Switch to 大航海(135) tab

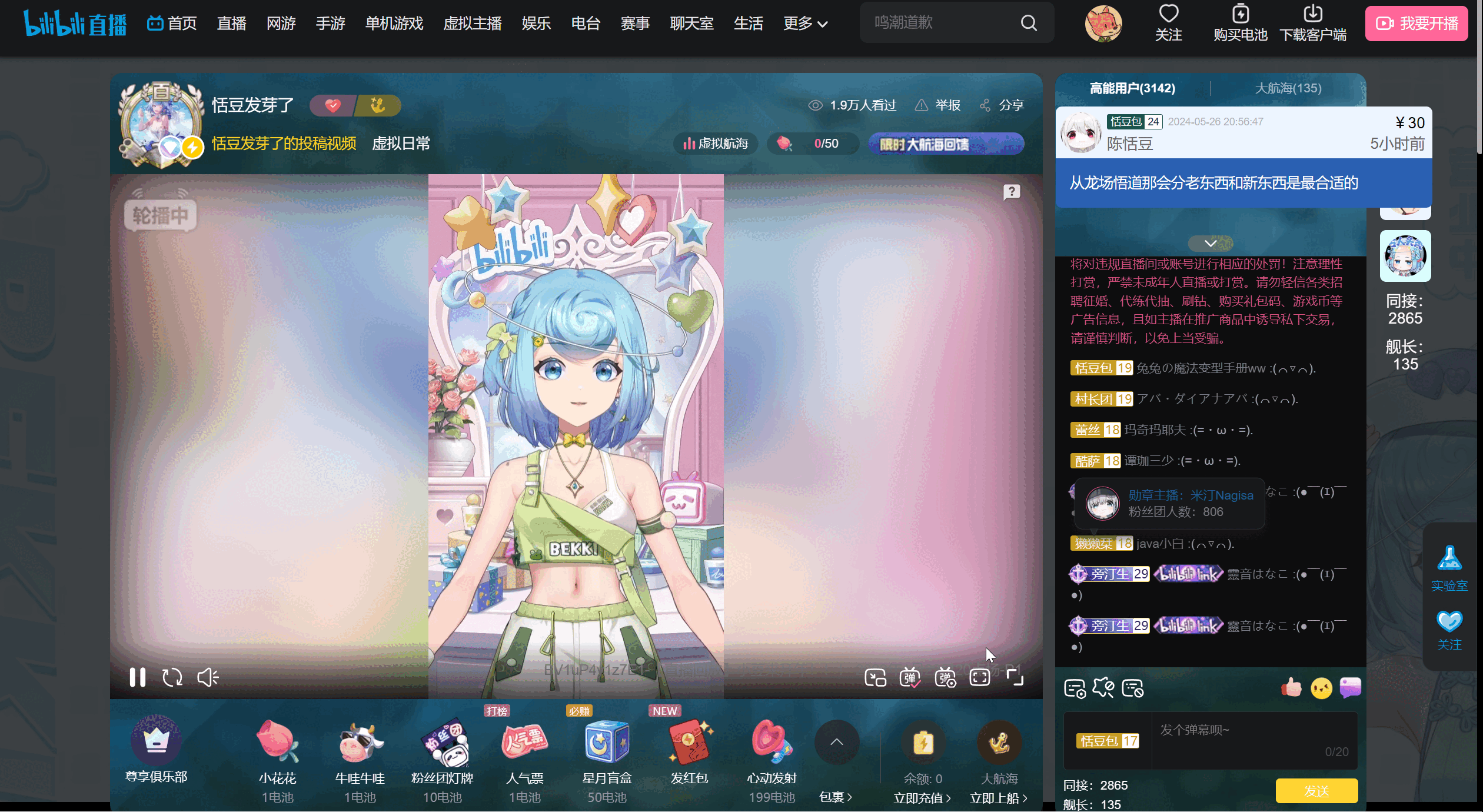tap(1288, 88)
